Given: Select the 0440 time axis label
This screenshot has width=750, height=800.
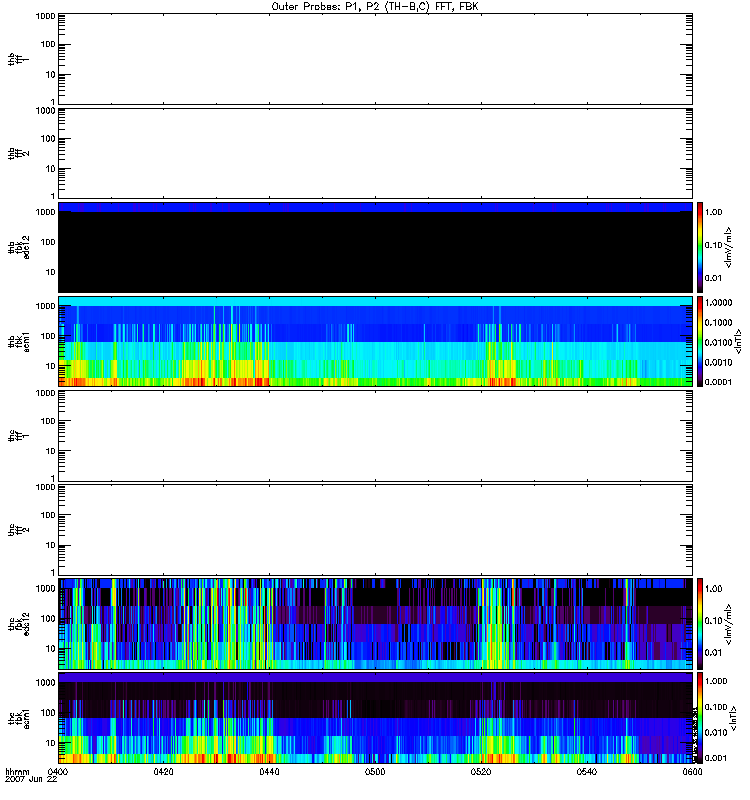Looking at the screenshot, I should click(x=269, y=771).
